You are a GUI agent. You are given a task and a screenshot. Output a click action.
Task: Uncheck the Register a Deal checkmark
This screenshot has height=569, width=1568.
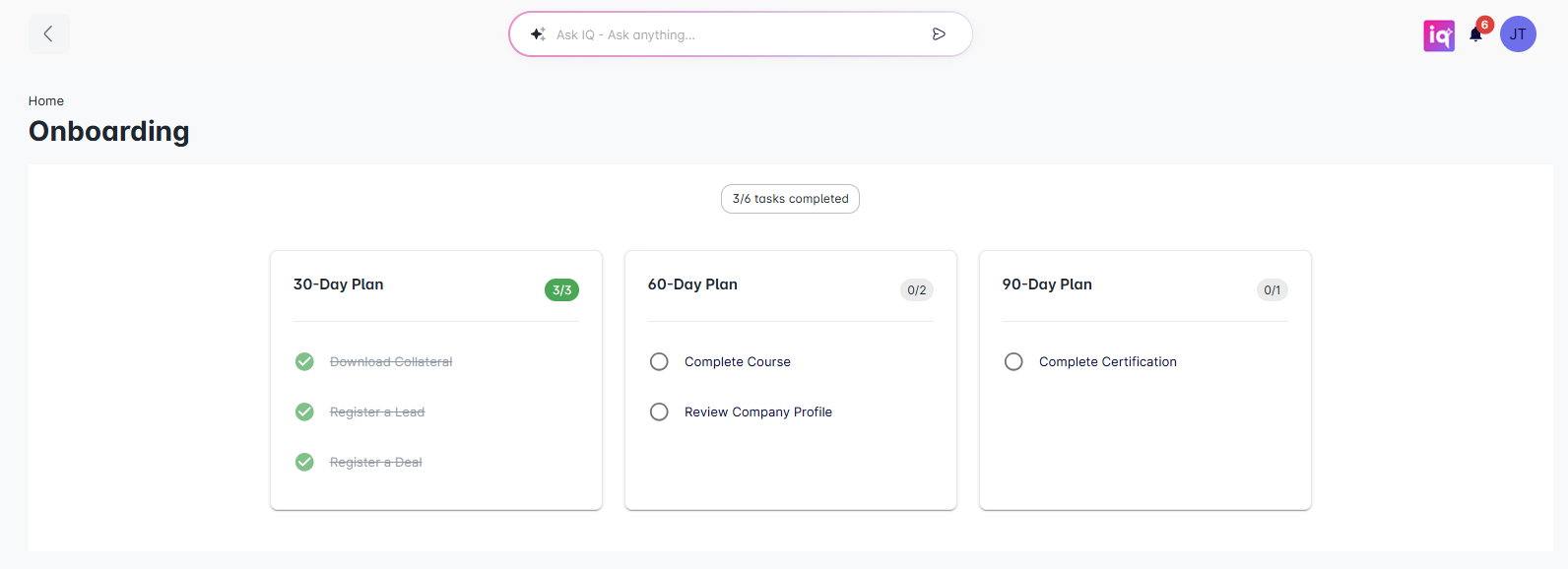(305, 463)
